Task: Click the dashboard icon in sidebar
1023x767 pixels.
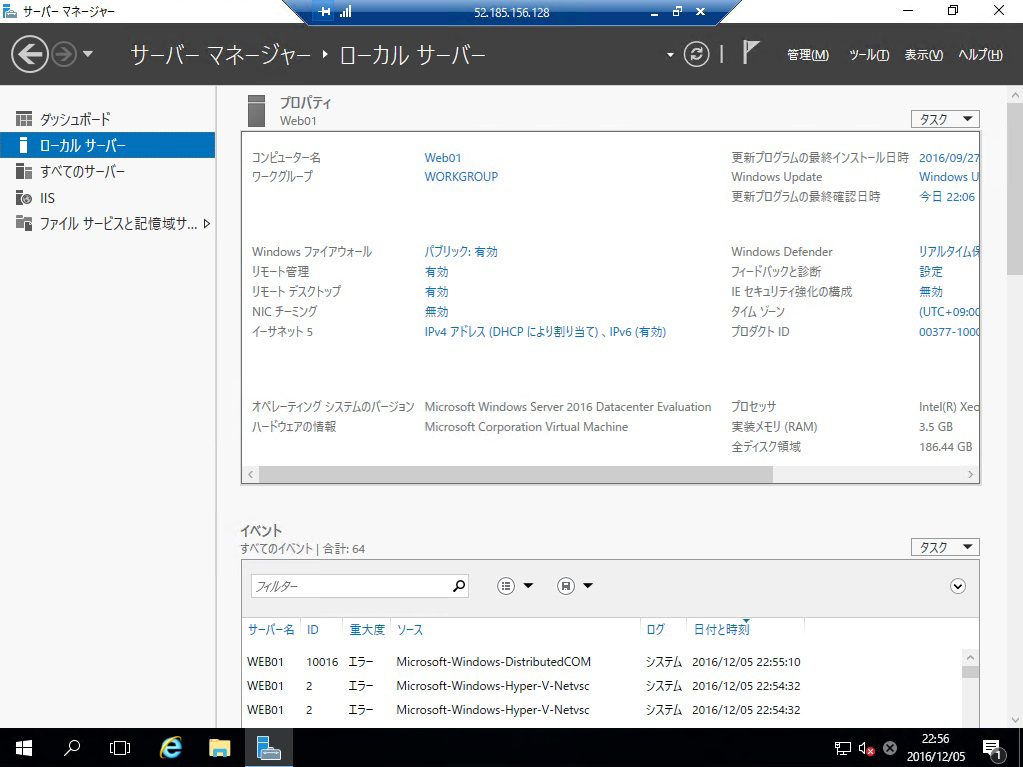Action: point(24,119)
